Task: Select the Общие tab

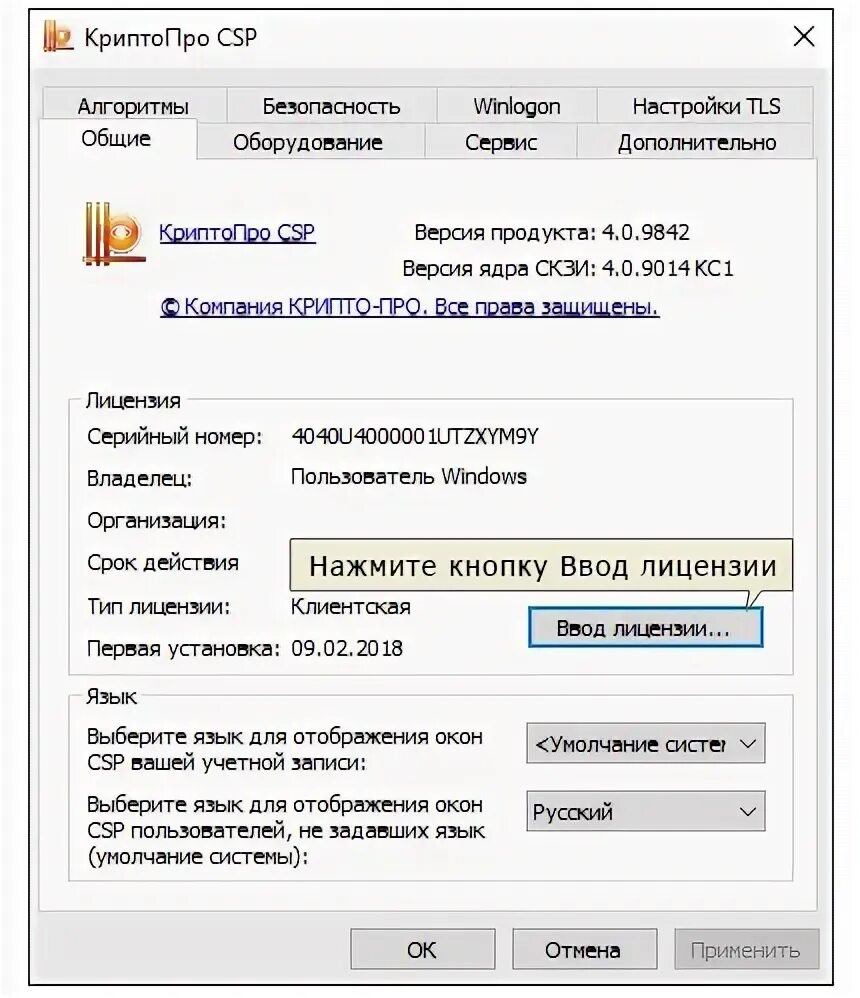Action: [x=116, y=138]
